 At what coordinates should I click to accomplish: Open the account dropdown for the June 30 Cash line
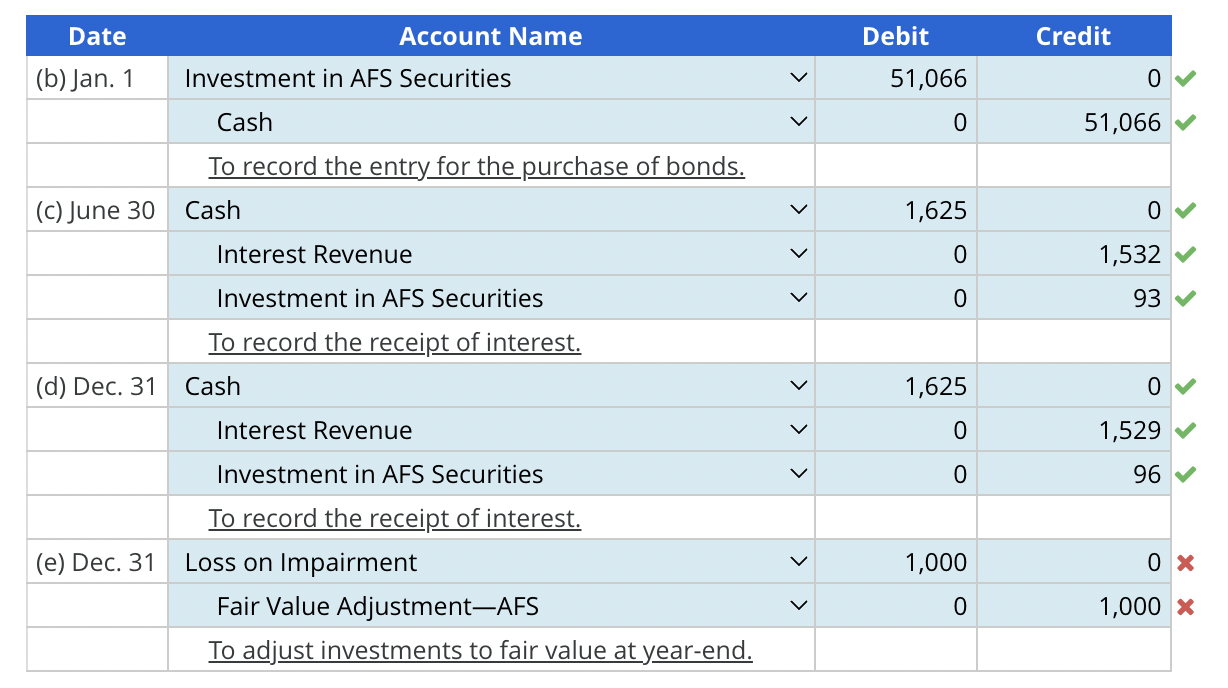797,210
